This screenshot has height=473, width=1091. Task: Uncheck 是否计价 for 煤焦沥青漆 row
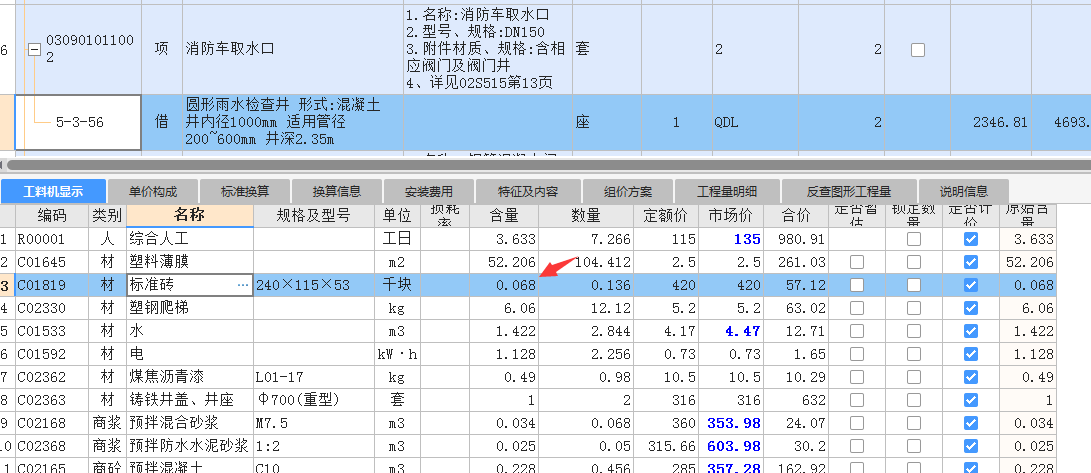[x=971, y=376]
